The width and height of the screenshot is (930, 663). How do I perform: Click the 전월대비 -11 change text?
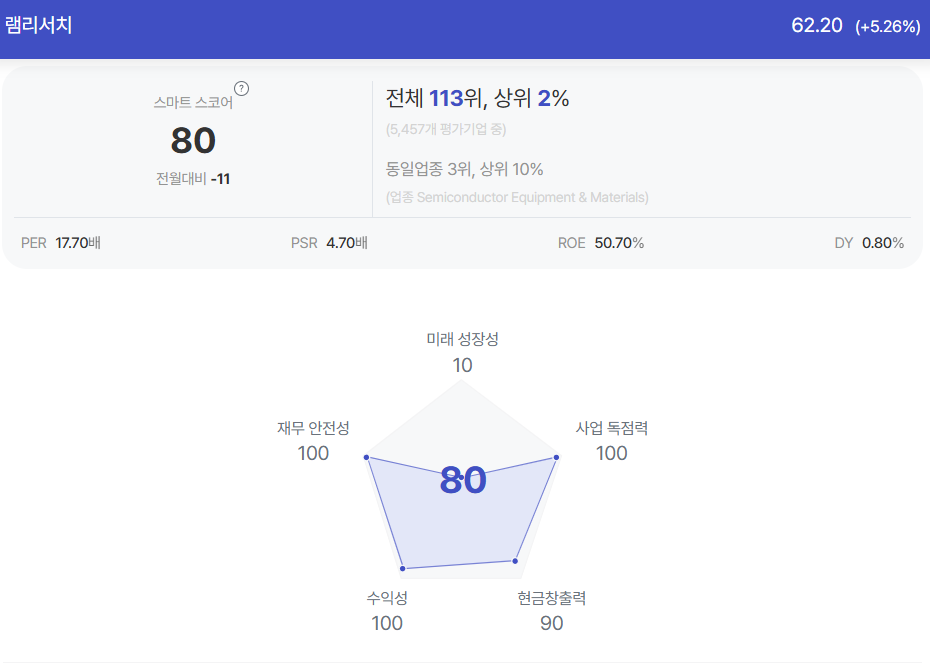coord(193,178)
